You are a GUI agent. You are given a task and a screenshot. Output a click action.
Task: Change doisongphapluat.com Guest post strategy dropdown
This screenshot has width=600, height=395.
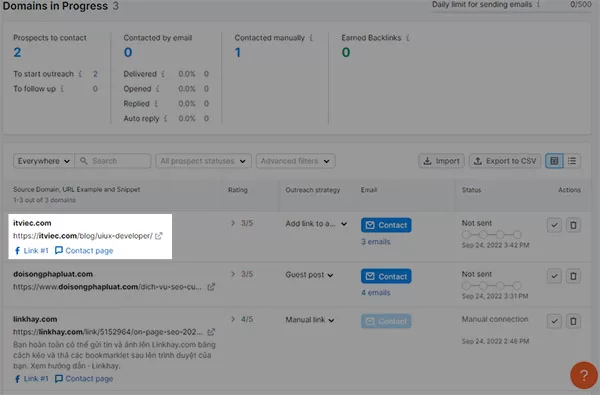[309, 275]
